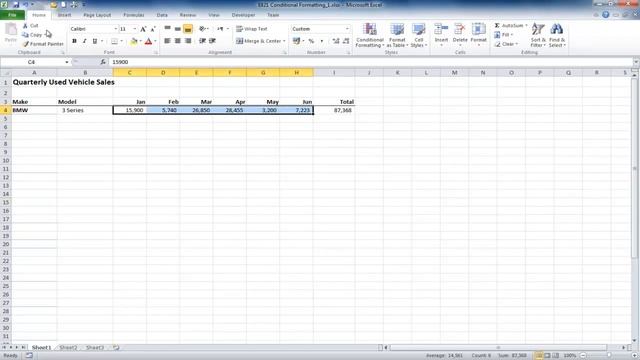Open Sort & Filter menu
The height and width of the screenshot is (360, 640).
pos(538,35)
